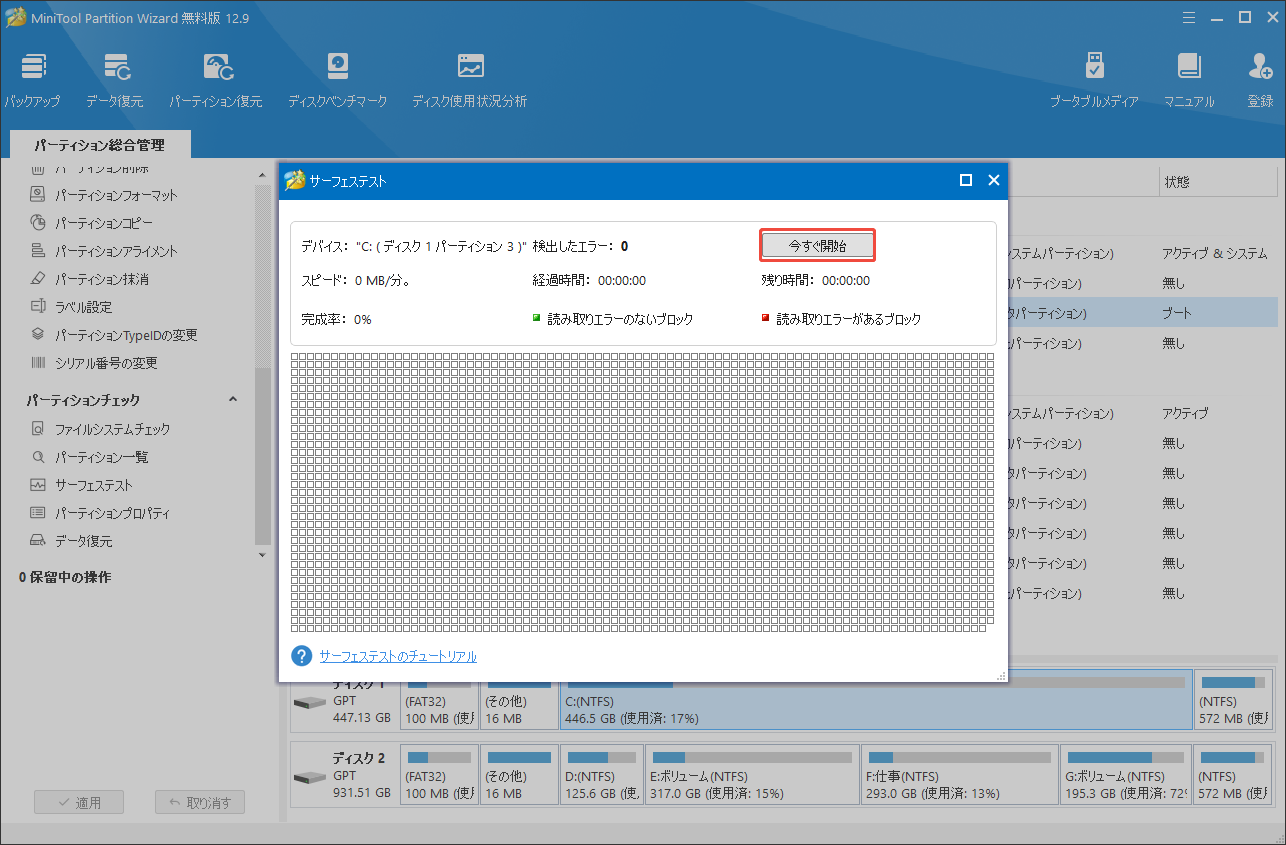Select パーティションTypeIDの変更 in sidebar
The width and height of the screenshot is (1286, 845).
pos(114,335)
